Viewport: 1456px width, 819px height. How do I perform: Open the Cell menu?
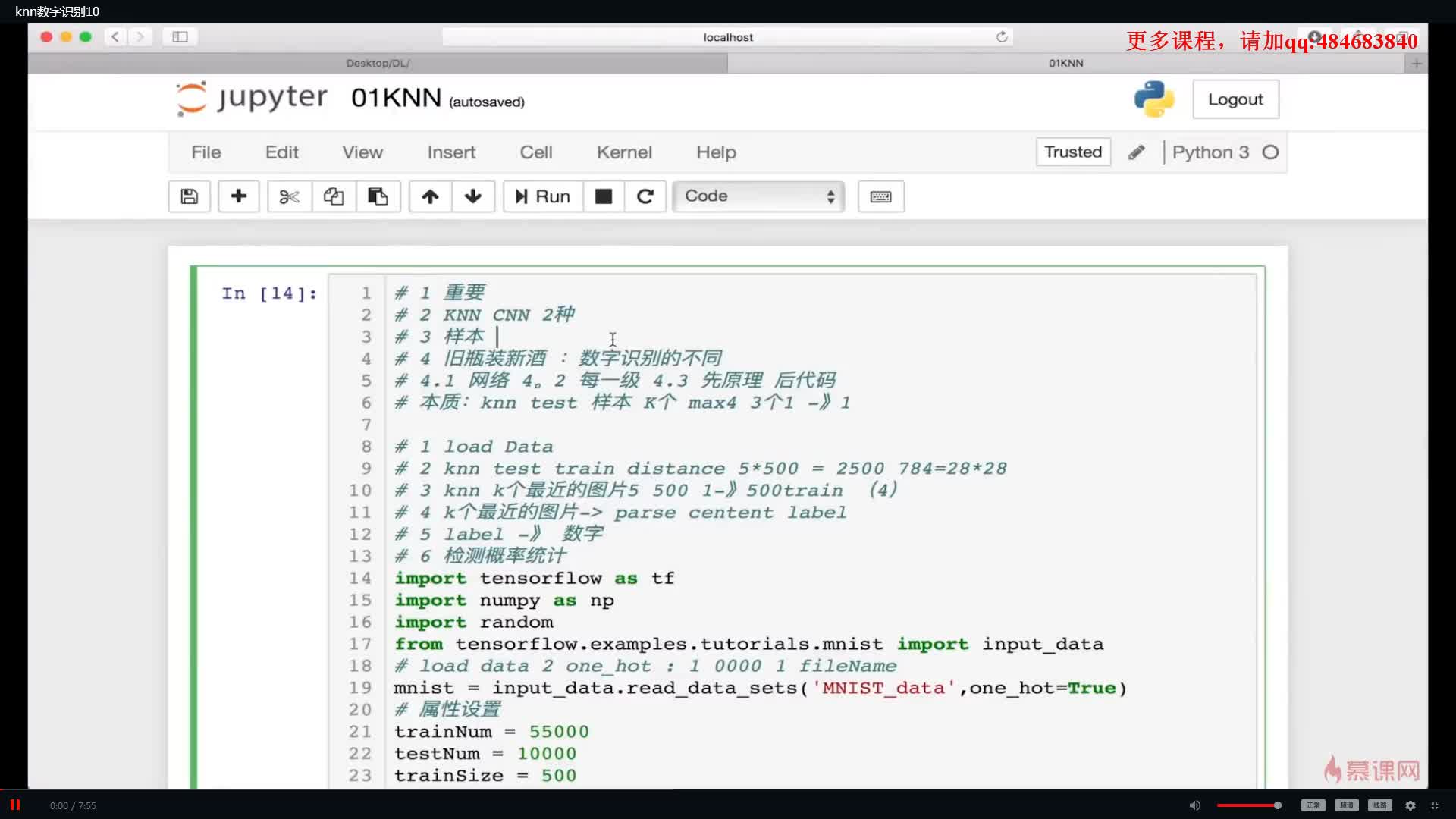click(x=536, y=151)
